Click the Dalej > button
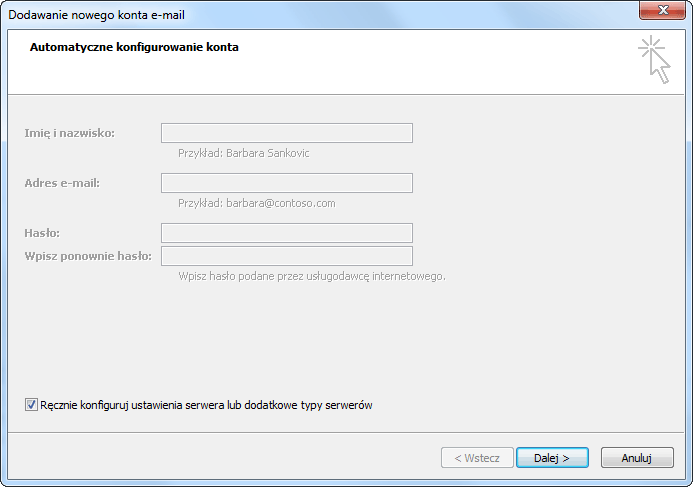 click(552, 458)
